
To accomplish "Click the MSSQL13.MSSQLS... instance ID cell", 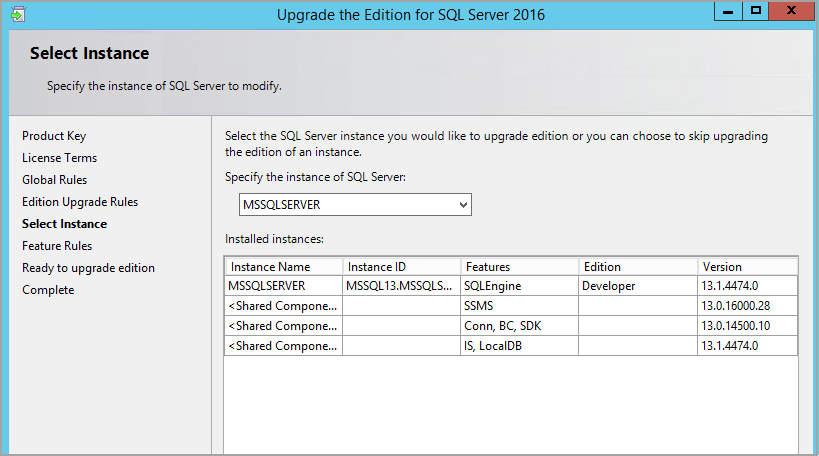I will pos(402,286).
